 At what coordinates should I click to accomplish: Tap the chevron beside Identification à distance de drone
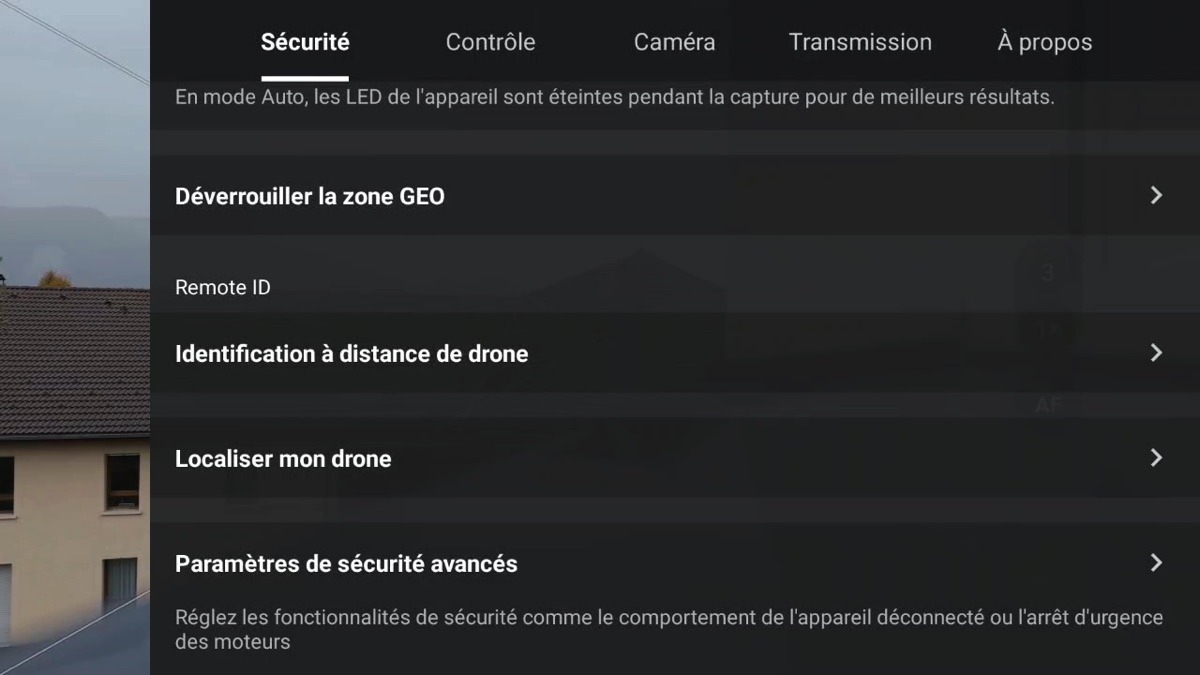[1156, 353]
